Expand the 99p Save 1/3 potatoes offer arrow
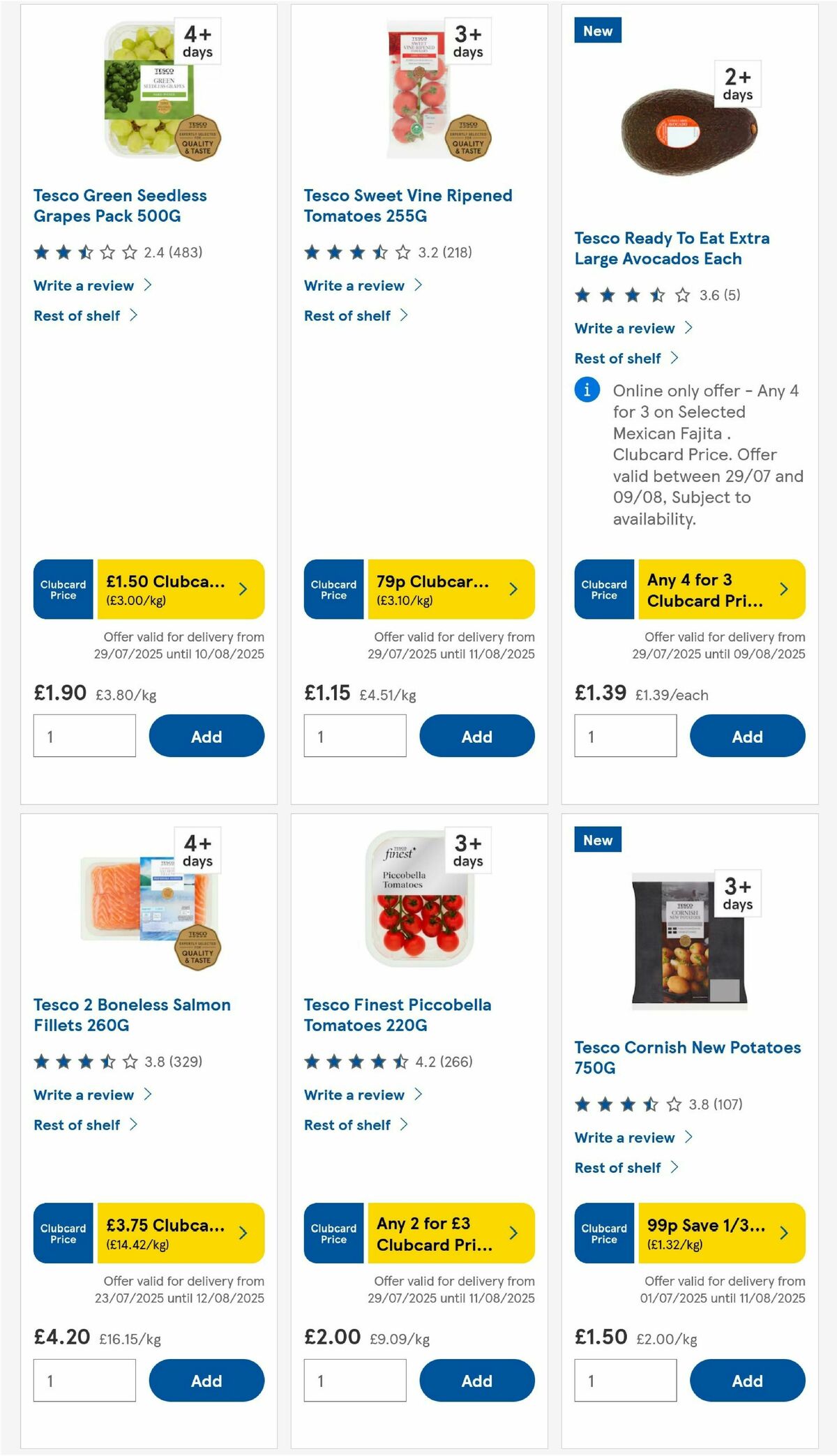Image resolution: width=837 pixels, height=1456 pixels. (x=783, y=1233)
